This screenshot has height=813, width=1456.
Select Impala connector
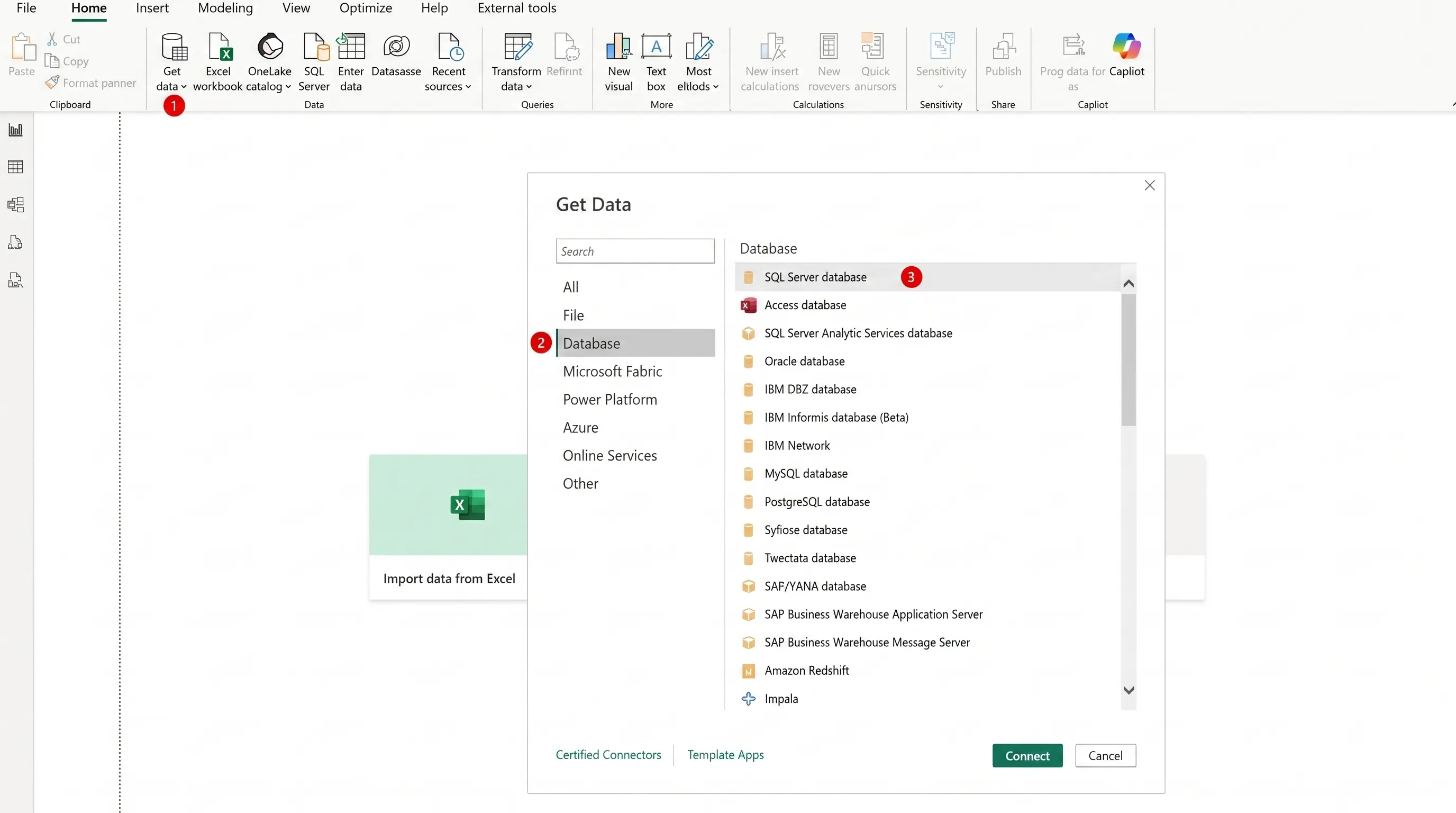point(928,699)
